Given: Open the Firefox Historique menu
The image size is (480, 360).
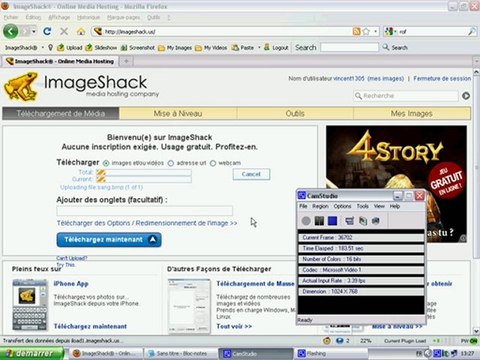Looking at the screenshot, I should (88, 17).
